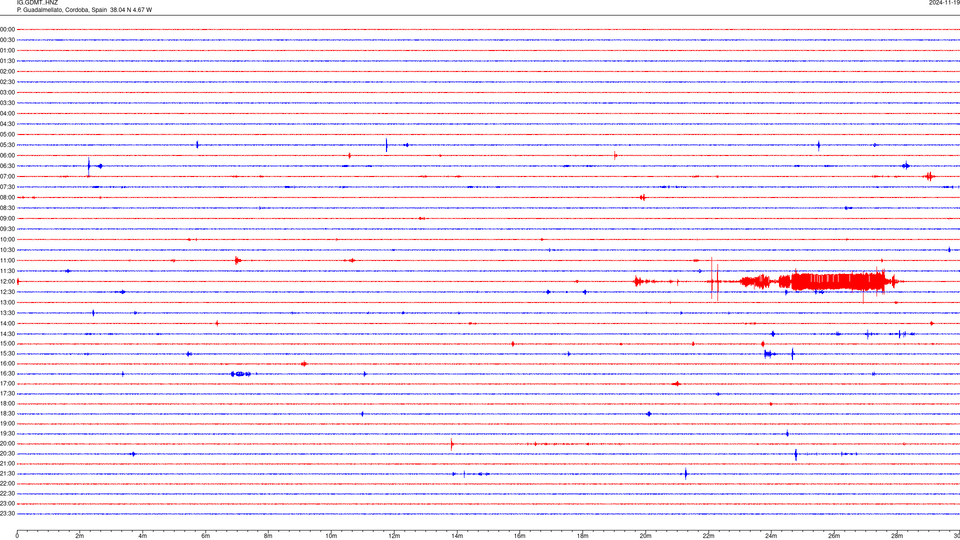
Task: Click the 02:00 time label
Action: [x=7, y=72]
